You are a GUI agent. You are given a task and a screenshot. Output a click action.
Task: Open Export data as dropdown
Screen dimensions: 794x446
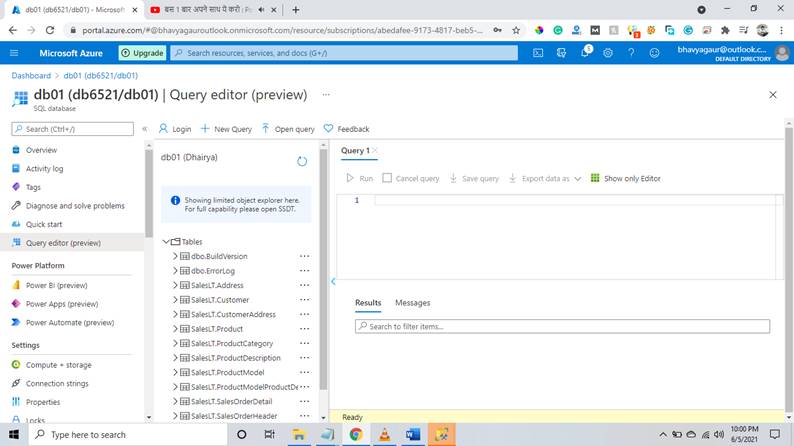(x=545, y=178)
